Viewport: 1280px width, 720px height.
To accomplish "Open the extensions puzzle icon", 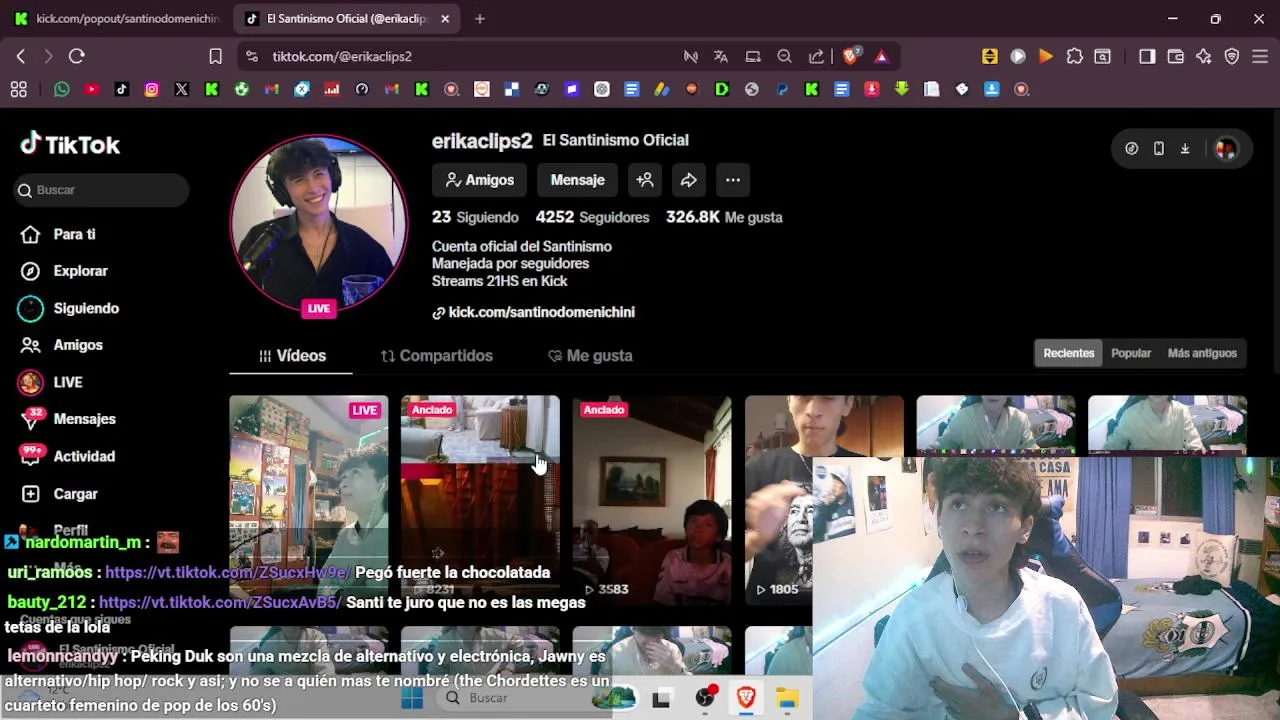I will click(x=1074, y=57).
